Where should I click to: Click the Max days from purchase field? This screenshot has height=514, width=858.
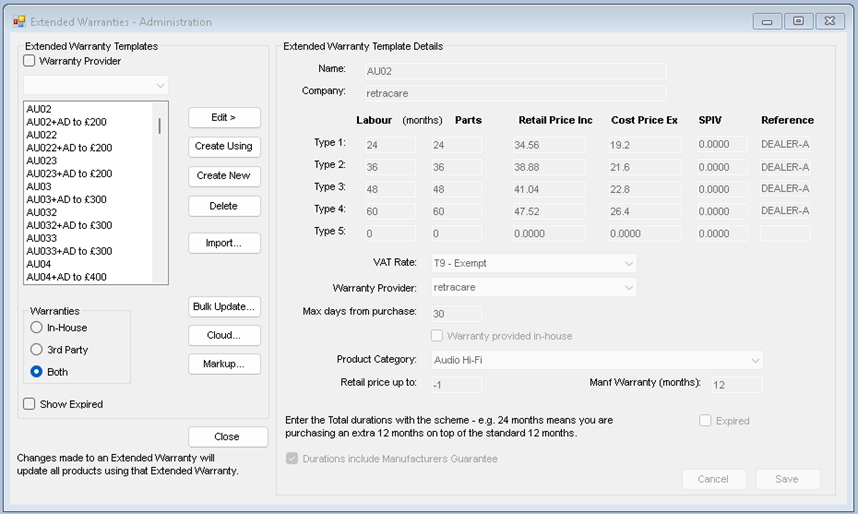click(456, 314)
